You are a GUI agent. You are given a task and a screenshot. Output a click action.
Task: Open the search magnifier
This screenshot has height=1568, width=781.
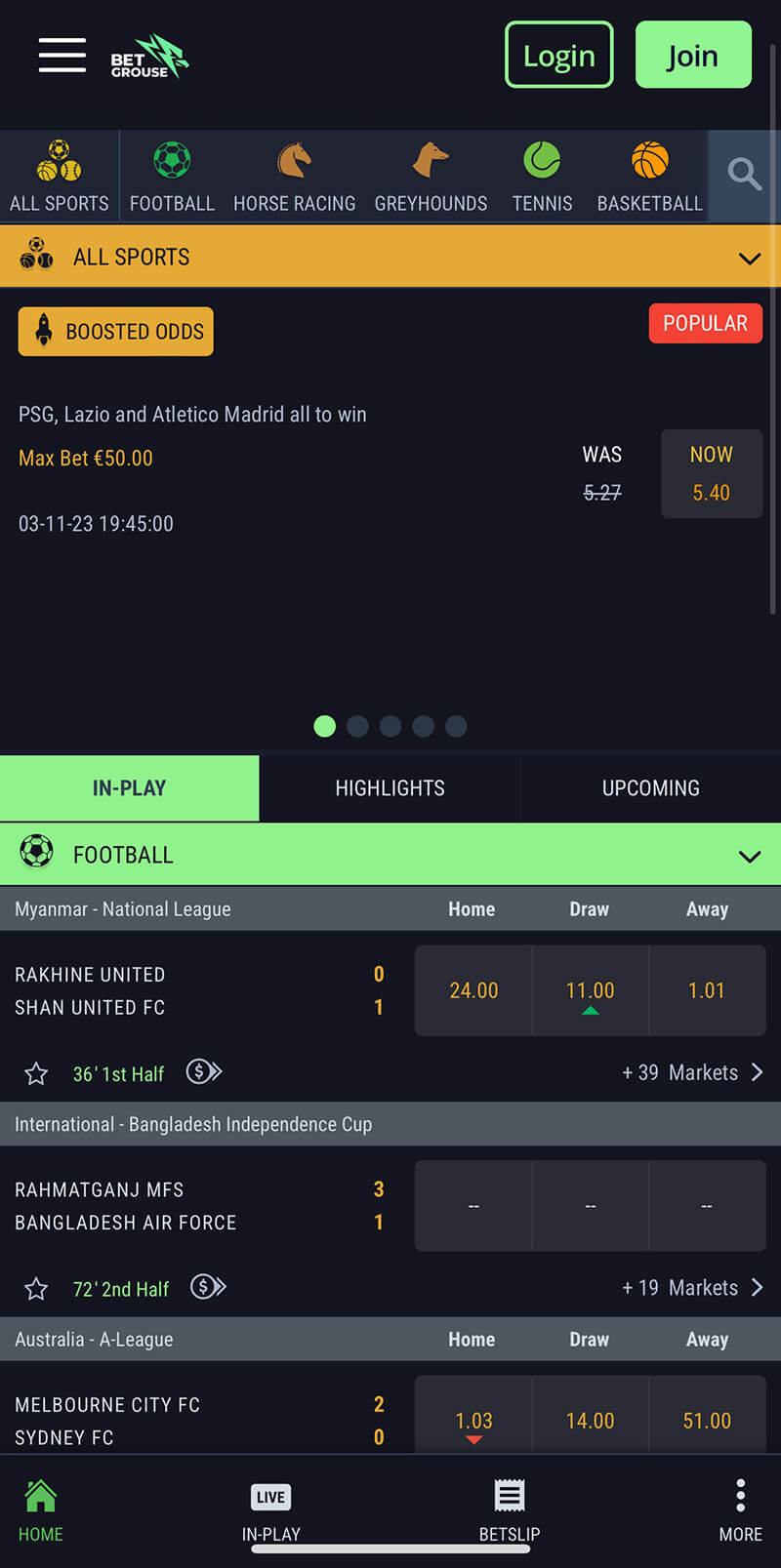tap(744, 175)
